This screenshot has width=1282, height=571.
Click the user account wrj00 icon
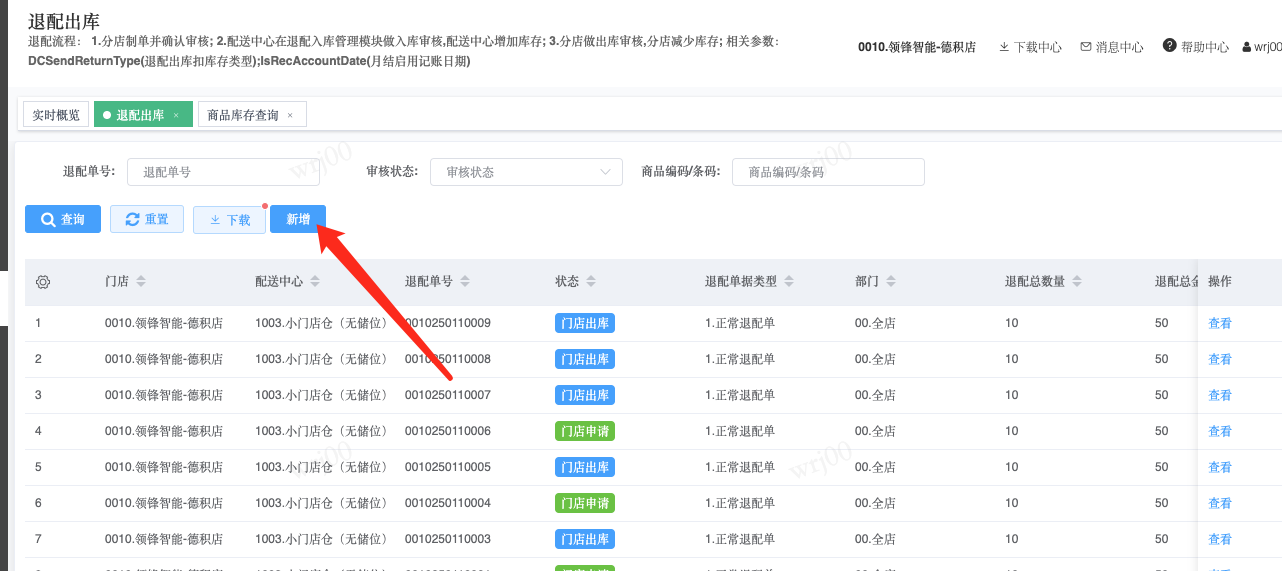click(x=1247, y=47)
